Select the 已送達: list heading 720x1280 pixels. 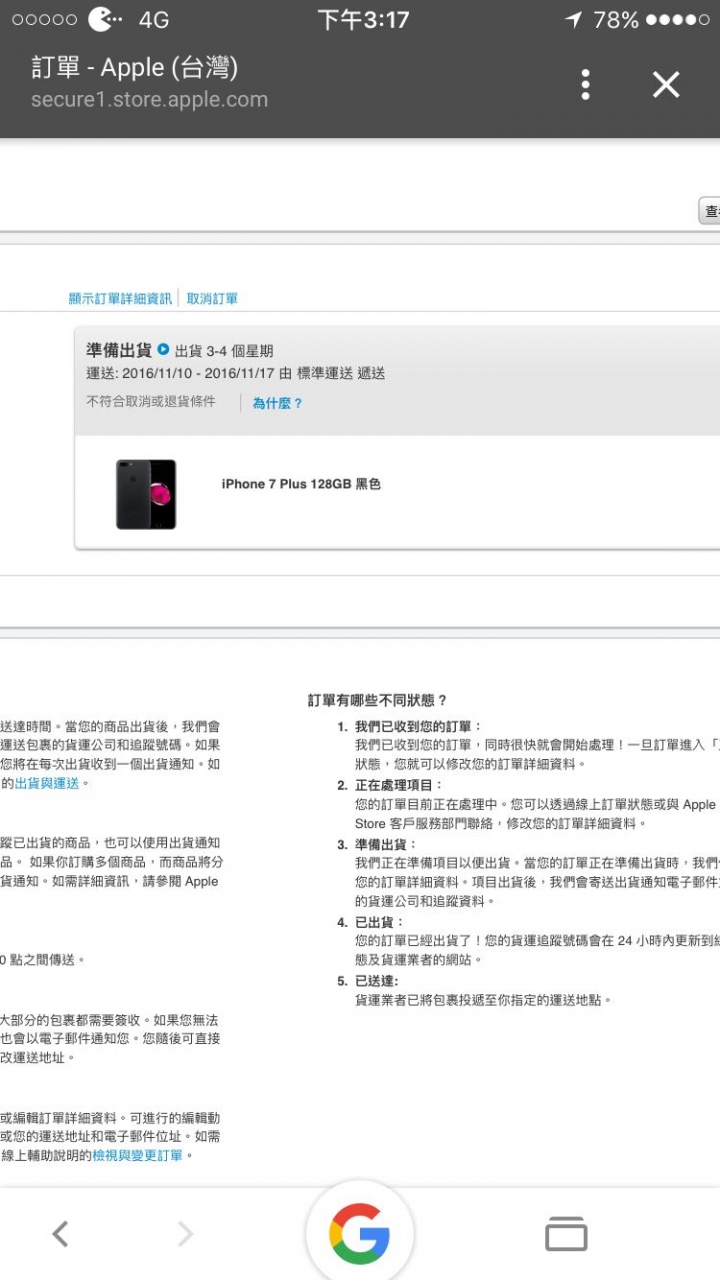coord(376,981)
